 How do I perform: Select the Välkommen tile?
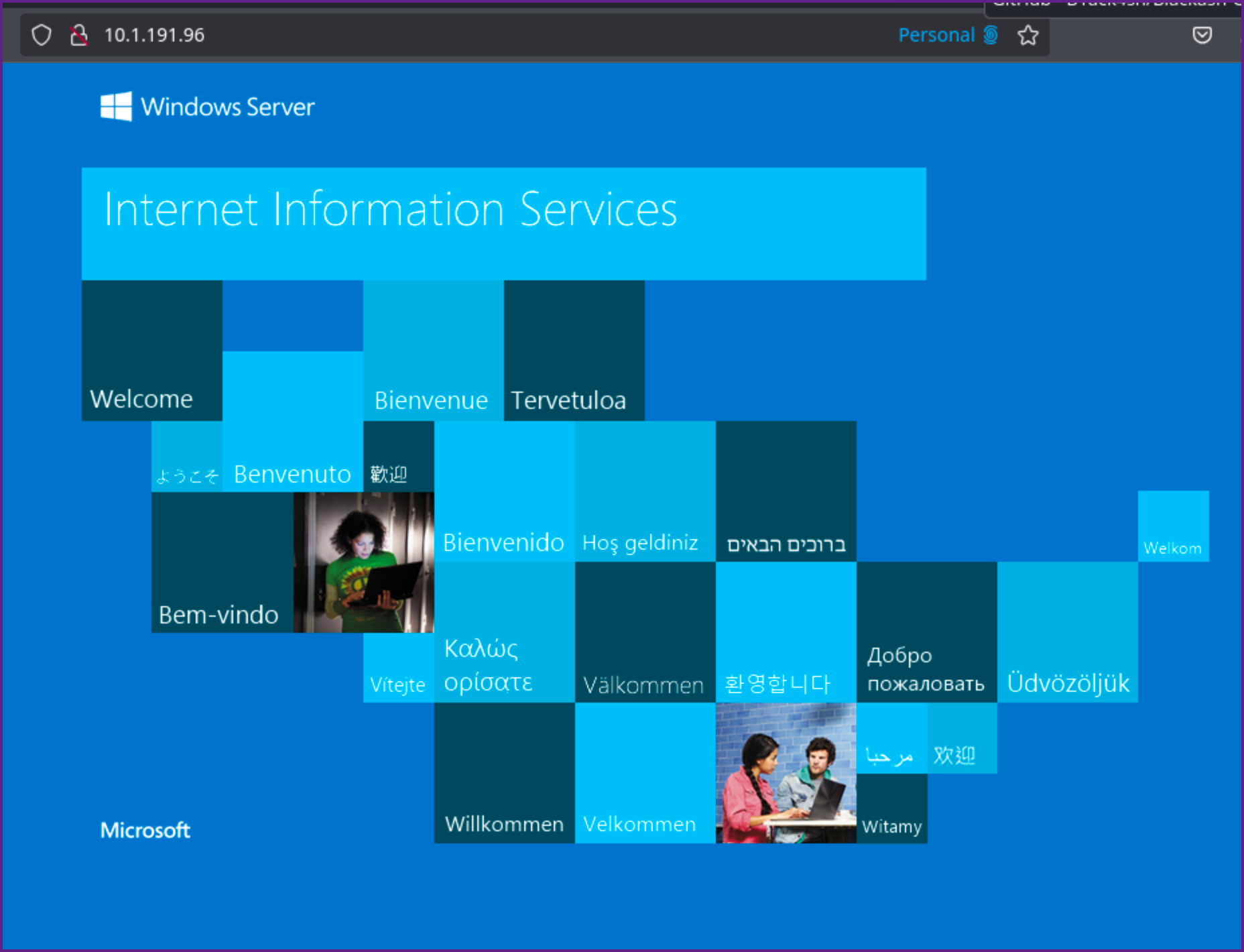click(x=645, y=632)
